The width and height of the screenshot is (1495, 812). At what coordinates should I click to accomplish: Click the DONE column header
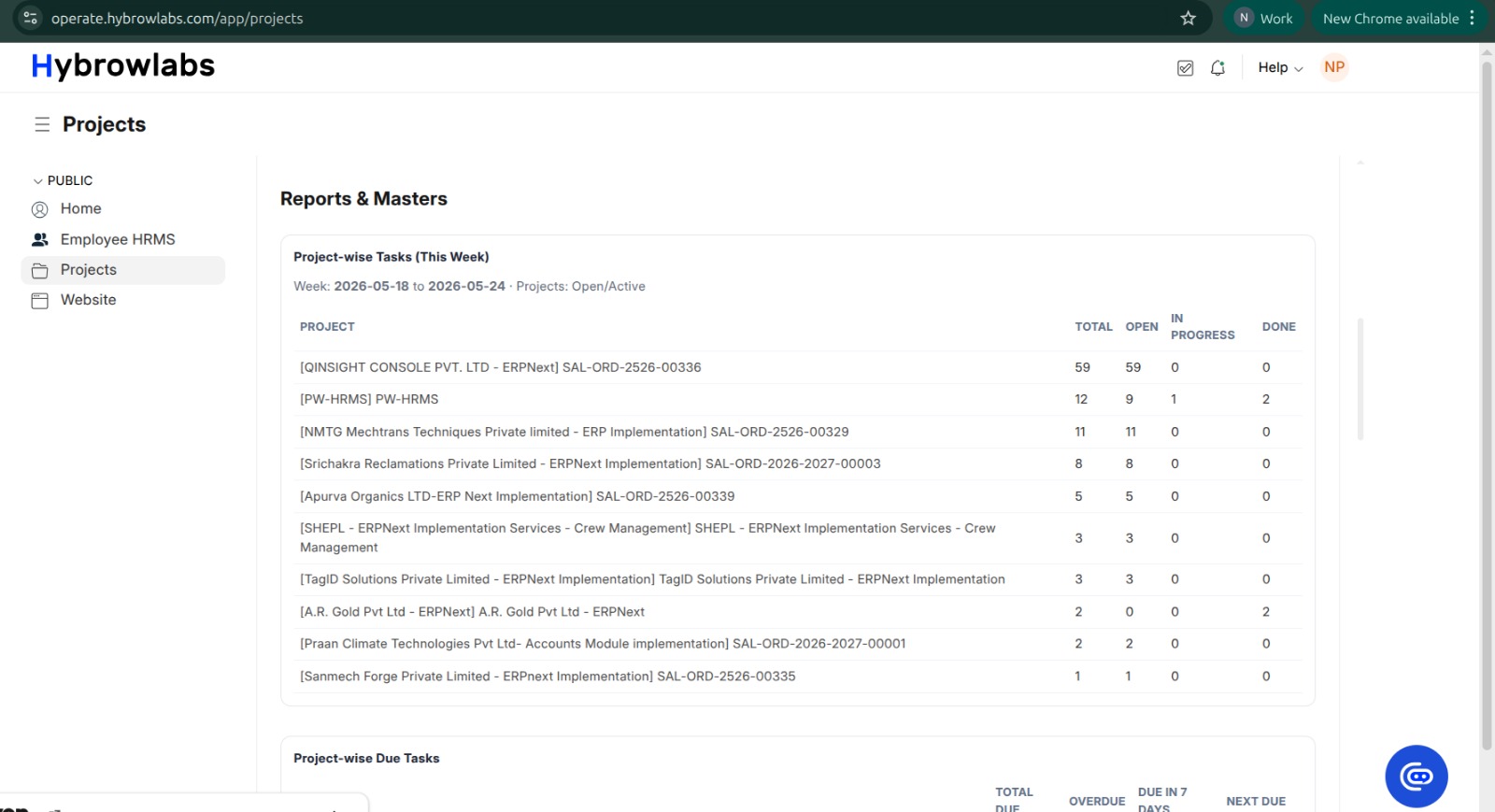1278,327
